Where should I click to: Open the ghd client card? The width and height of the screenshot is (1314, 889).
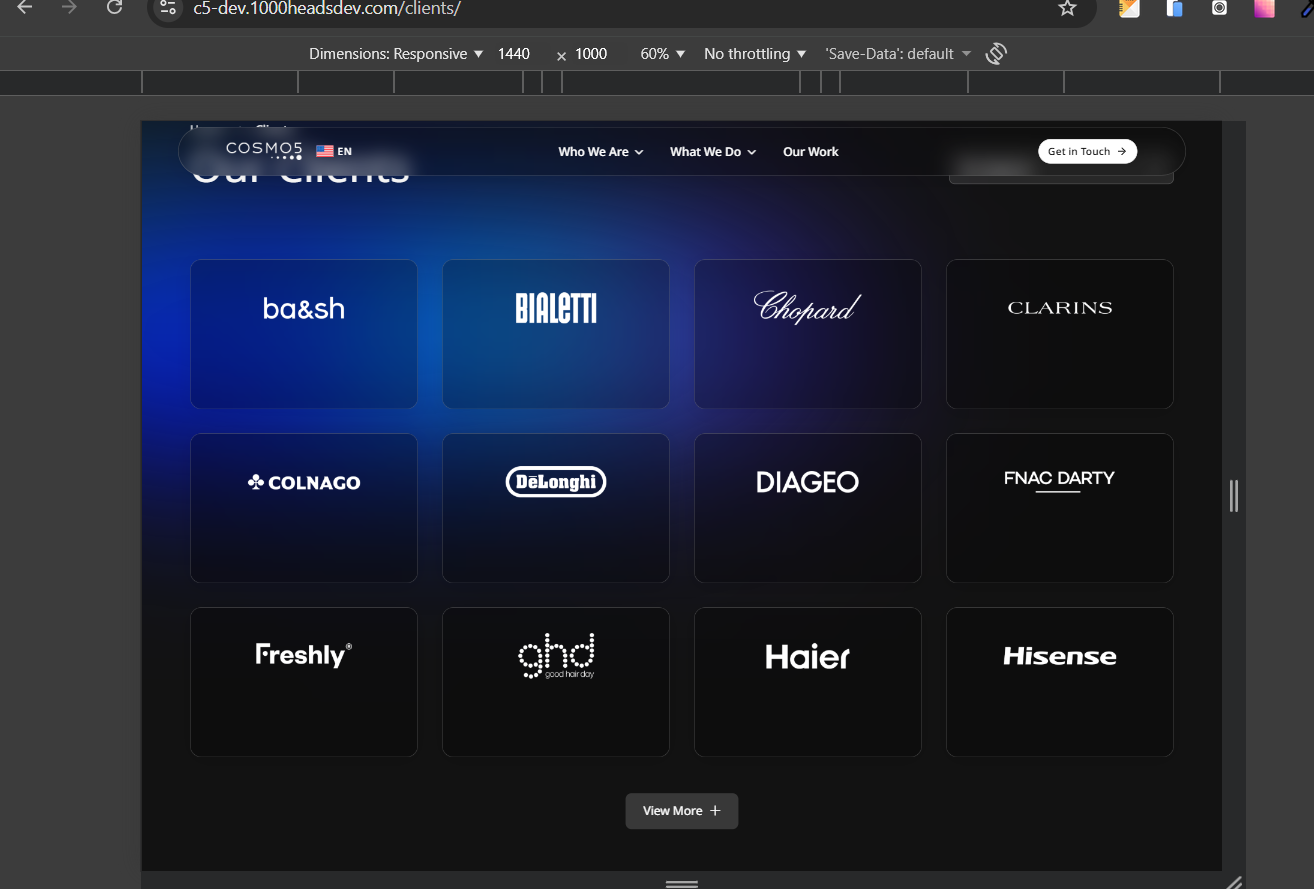(x=556, y=682)
